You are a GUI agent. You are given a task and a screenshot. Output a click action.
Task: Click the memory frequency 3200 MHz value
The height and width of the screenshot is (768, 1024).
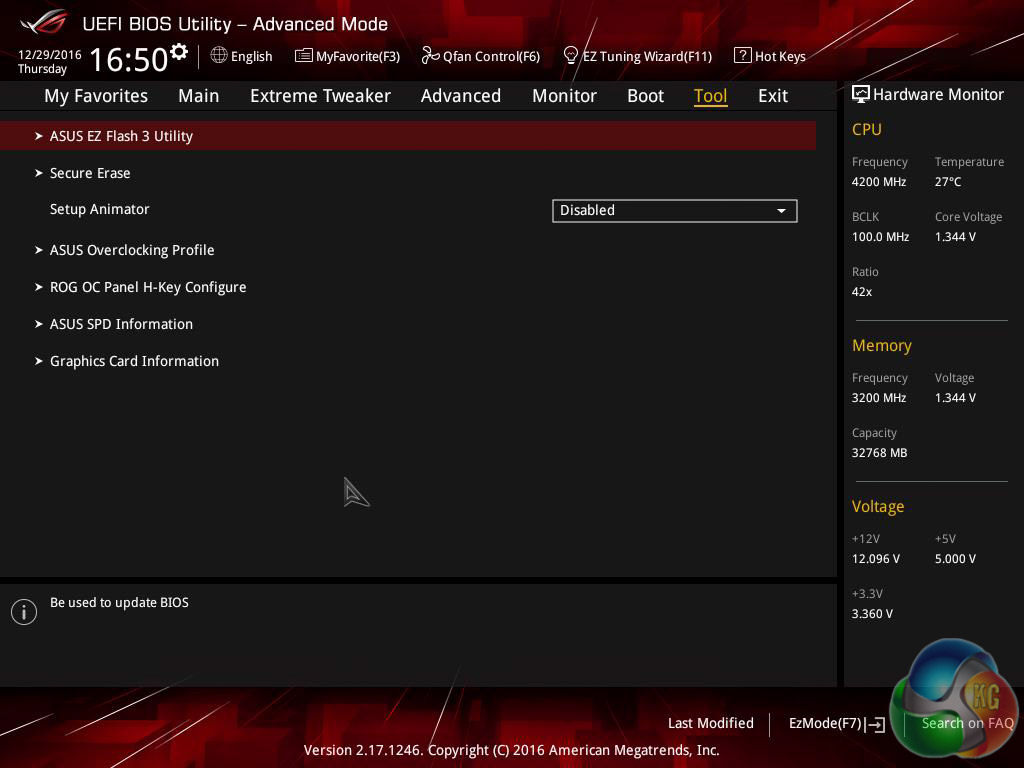coord(878,398)
